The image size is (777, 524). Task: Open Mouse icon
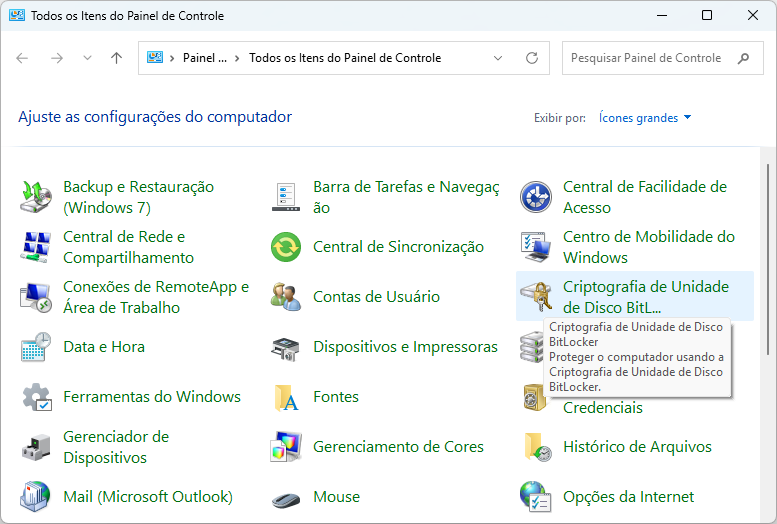pyautogui.click(x=286, y=499)
